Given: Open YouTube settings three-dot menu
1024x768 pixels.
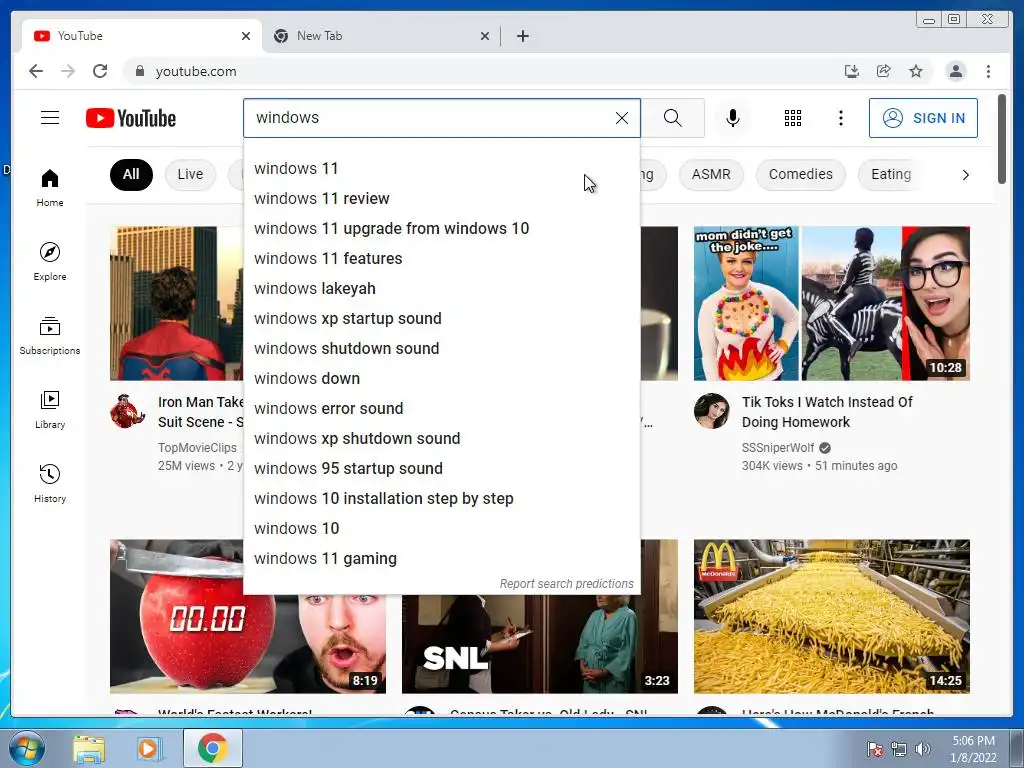Looking at the screenshot, I should coord(840,118).
